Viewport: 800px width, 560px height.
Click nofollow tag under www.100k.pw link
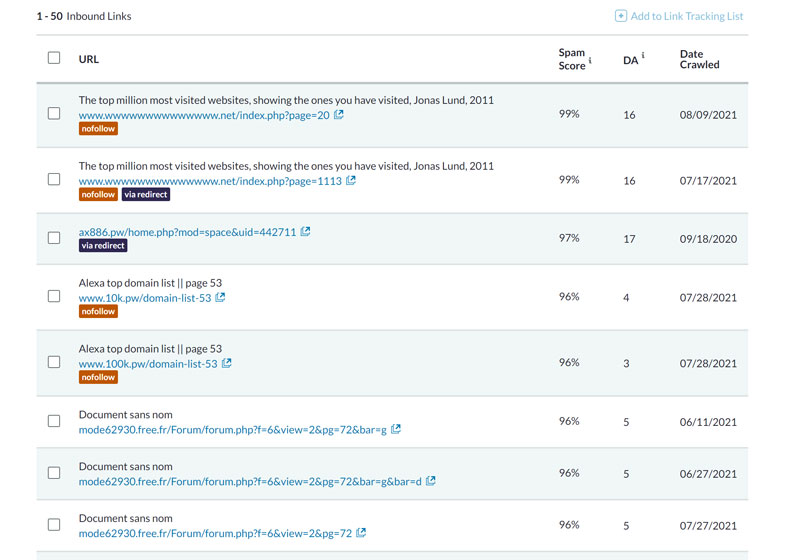click(98, 377)
